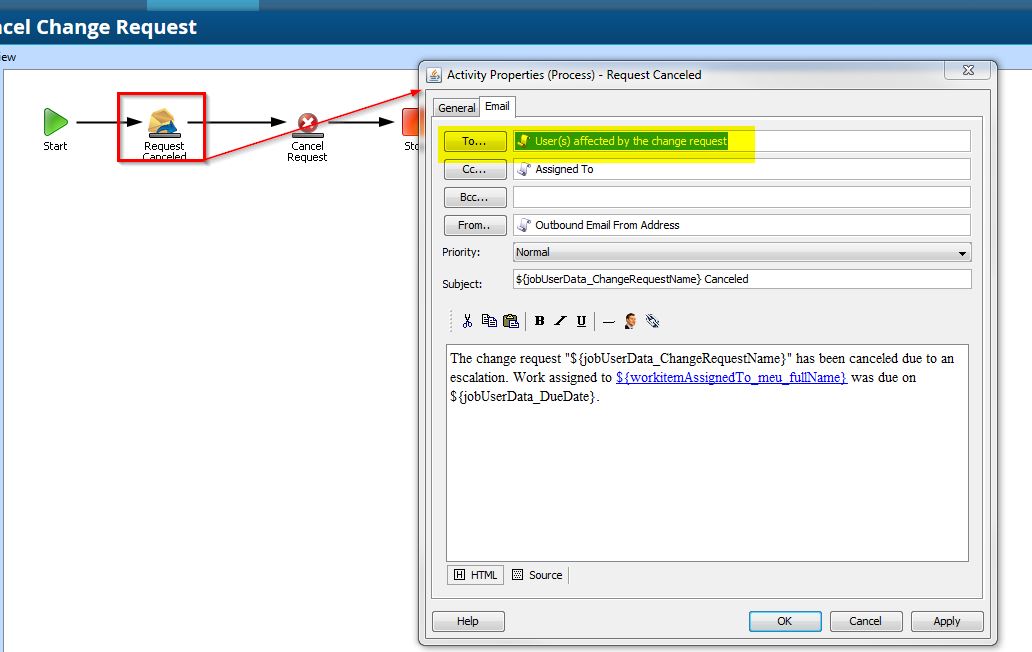Image resolution: width=1032 pixels, height=652 pixels.
Task: Switch to the General tab
Action: [x=457, y=107]
